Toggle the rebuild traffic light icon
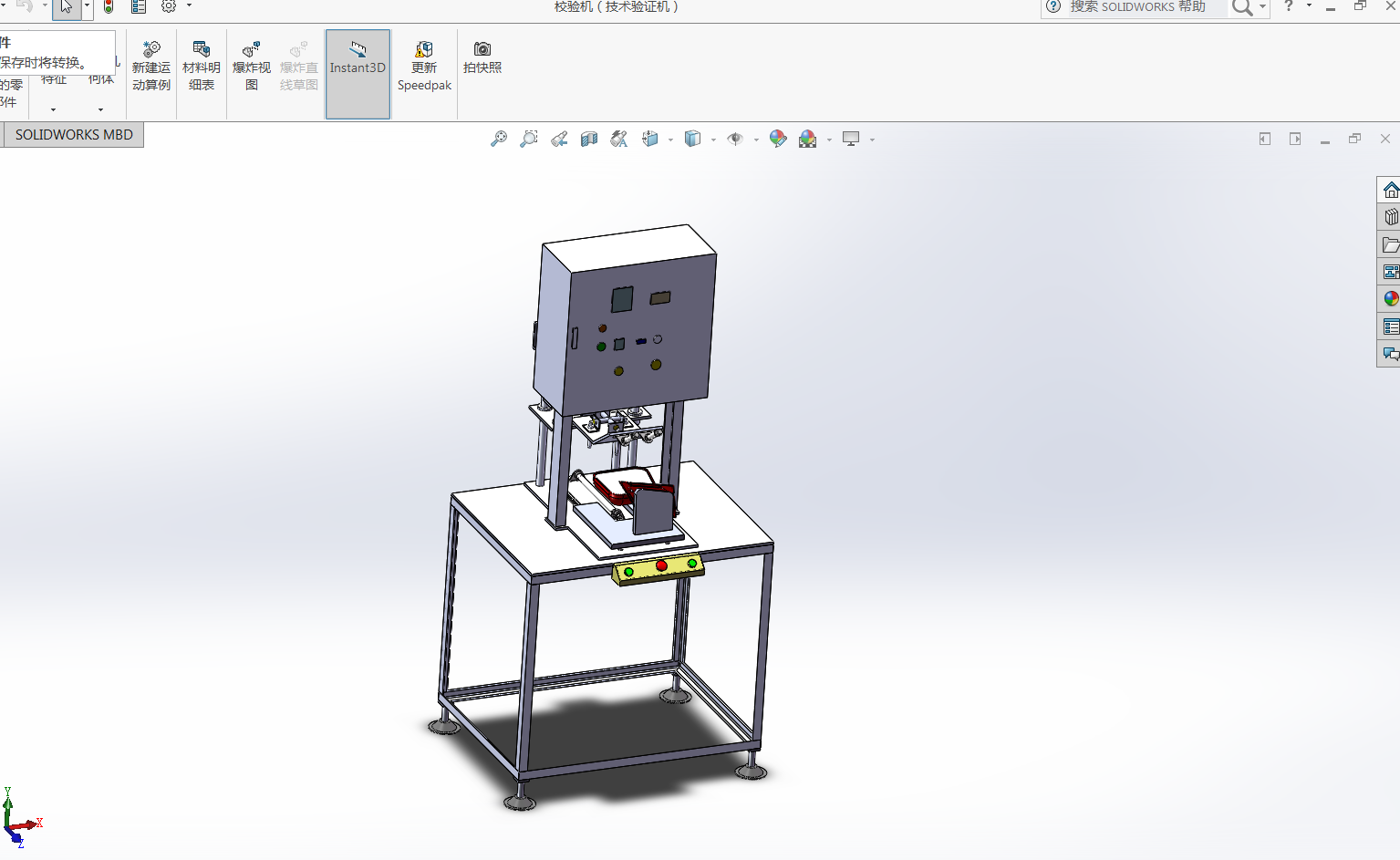Screen dimensions: 1400x860 pyautogui.click(x=109, y=7)
